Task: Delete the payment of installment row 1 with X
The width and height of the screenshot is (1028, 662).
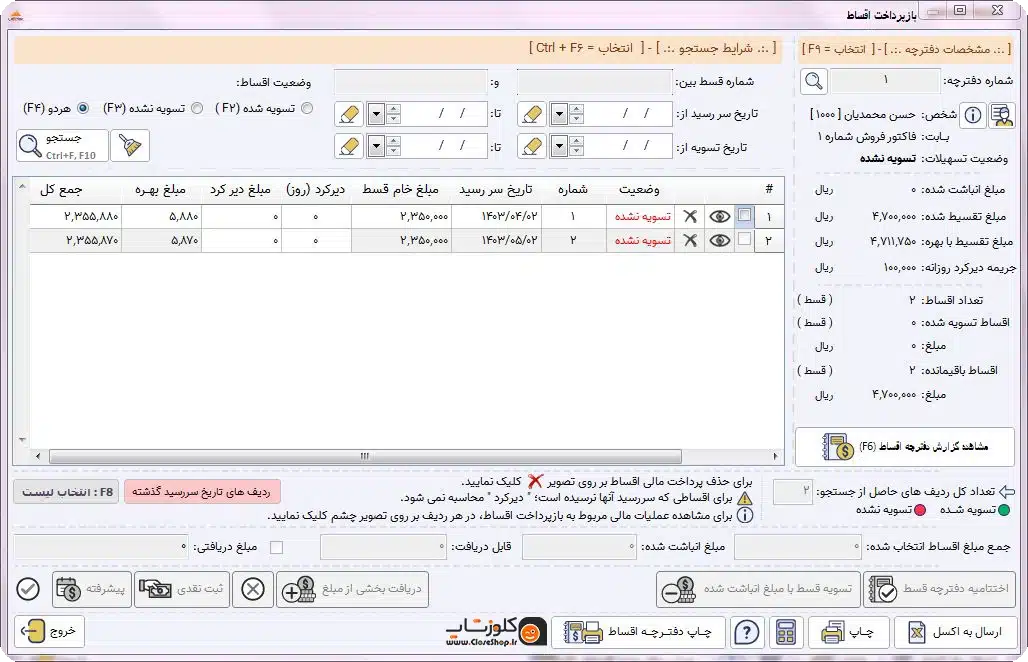Action: [690, 216]
